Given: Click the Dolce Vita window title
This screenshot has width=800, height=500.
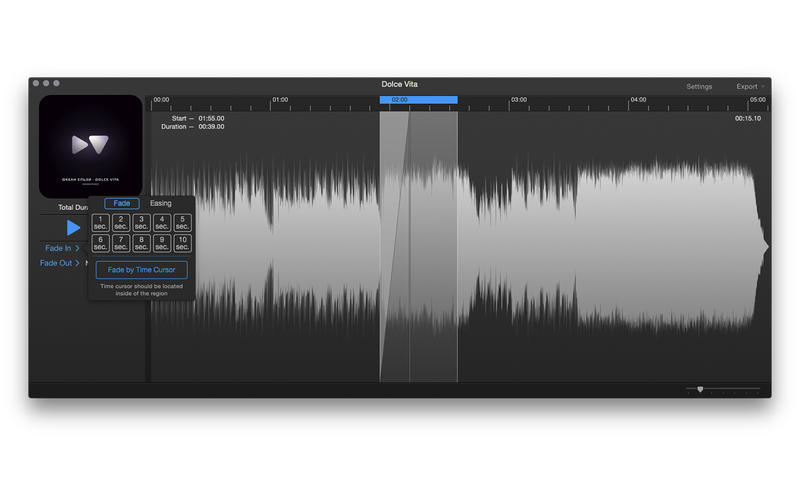Looking at the screenshot, I should pyautogui.click(x=399, y=84).
